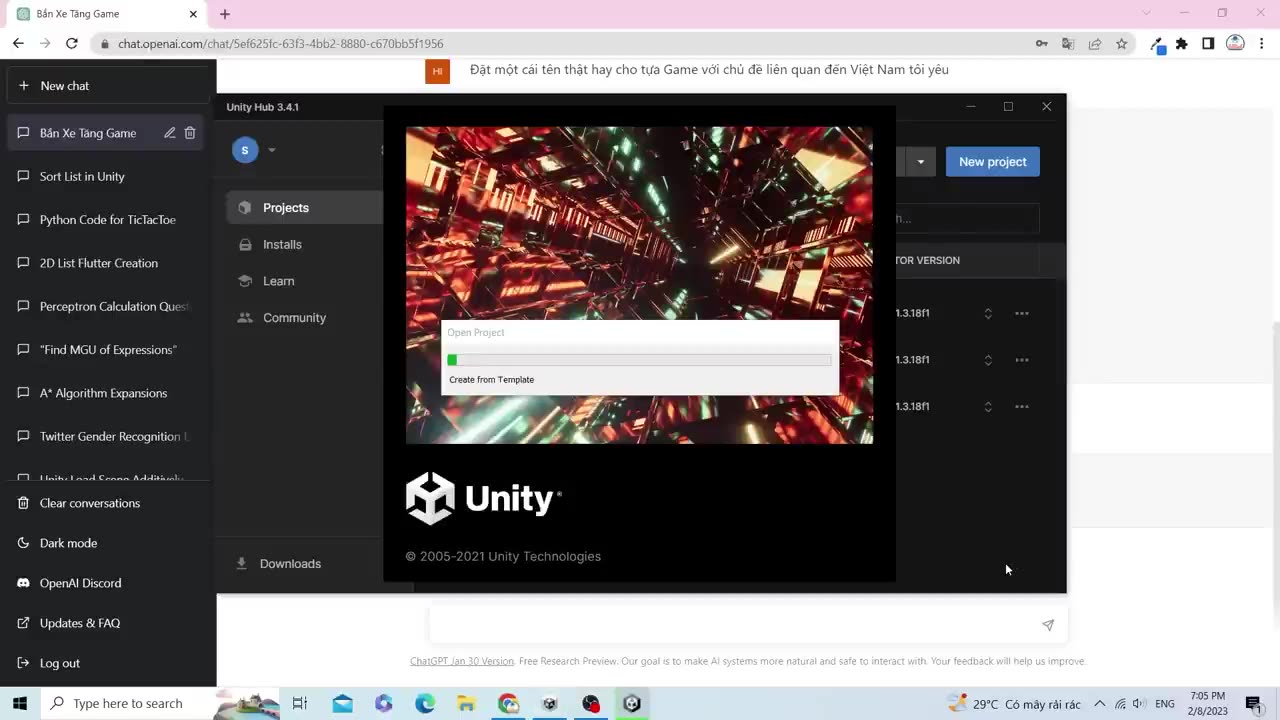Viewport: 1280px width, 720px height.
Task: Open a new browser tab
Action: (225, 14)
